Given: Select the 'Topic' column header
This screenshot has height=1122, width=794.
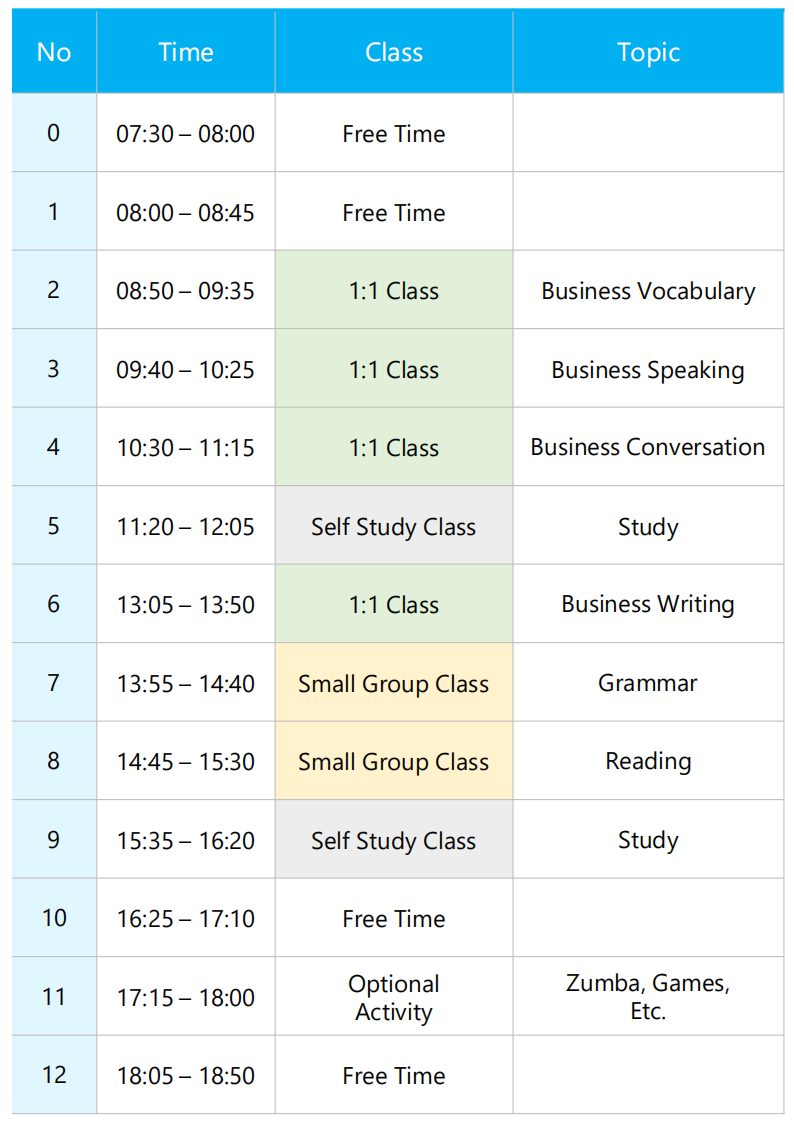Looking at the screenshot, I should tap(648, 52).
